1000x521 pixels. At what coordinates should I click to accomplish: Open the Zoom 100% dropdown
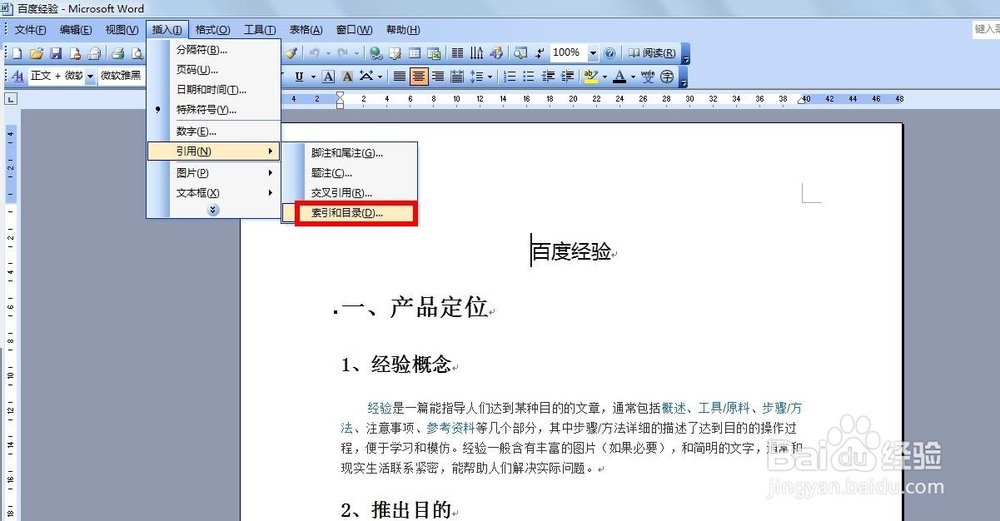point(593,53)
